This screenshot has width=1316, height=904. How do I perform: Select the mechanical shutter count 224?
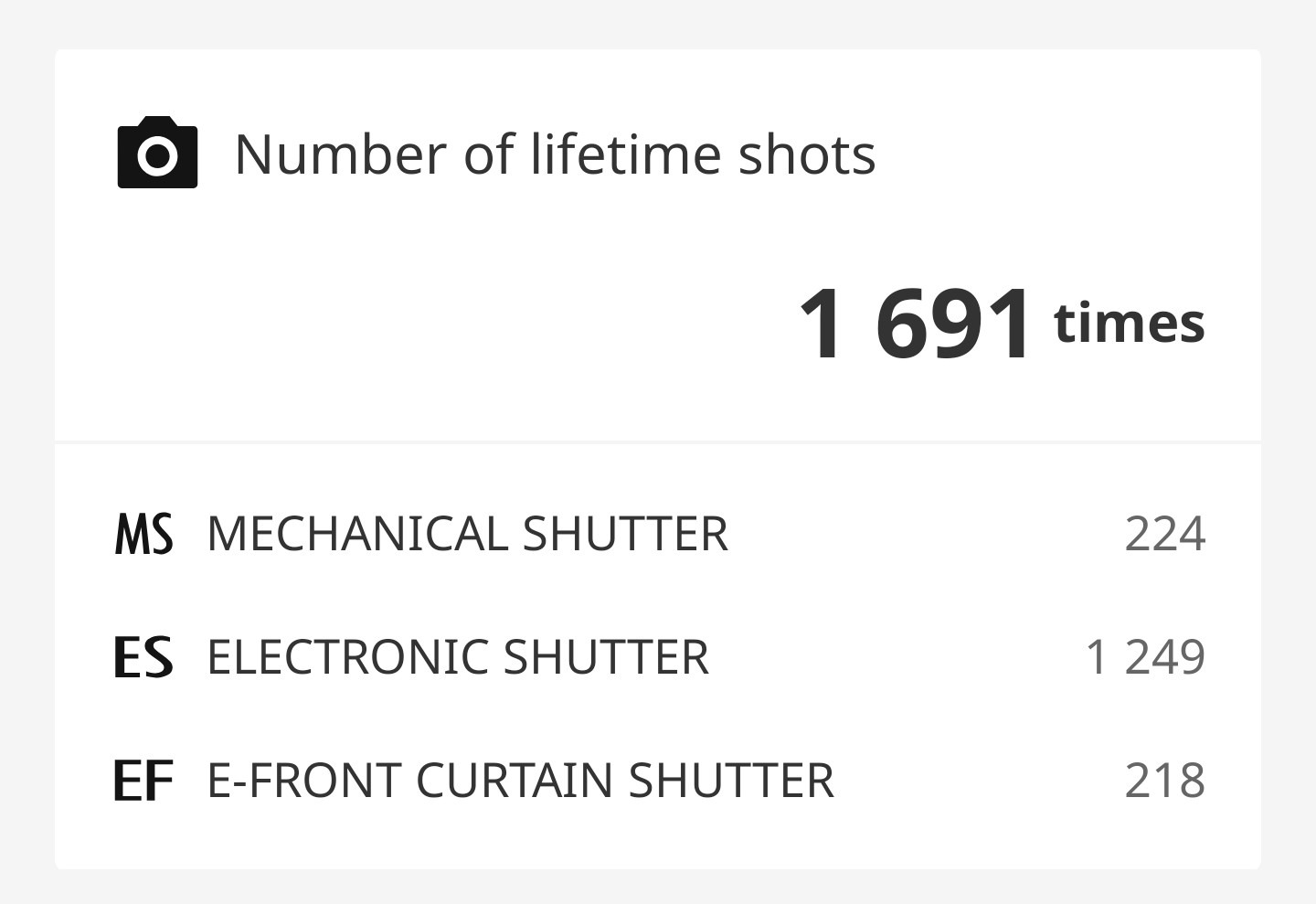coord(1164,534)
